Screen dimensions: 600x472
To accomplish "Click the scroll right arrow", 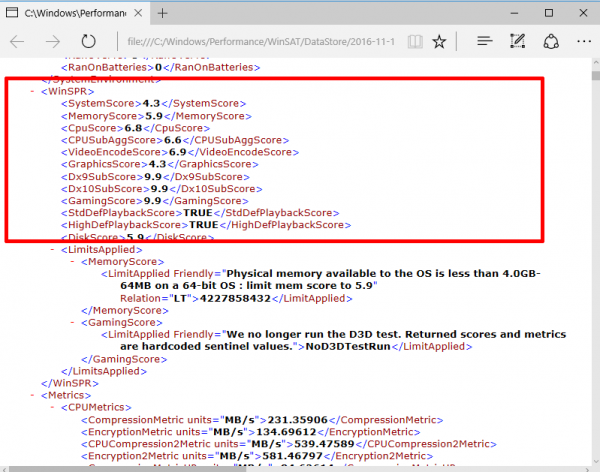I will (x=587, y=469).
